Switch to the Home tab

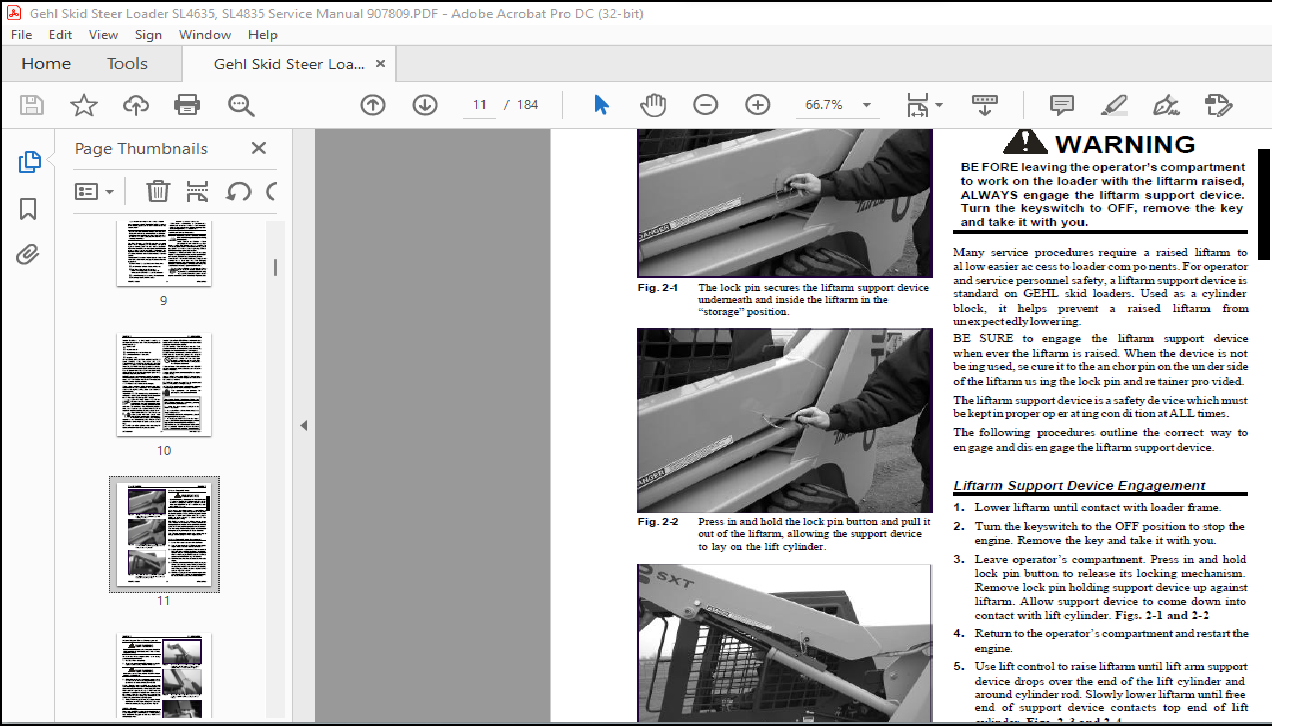pos(46,64)
